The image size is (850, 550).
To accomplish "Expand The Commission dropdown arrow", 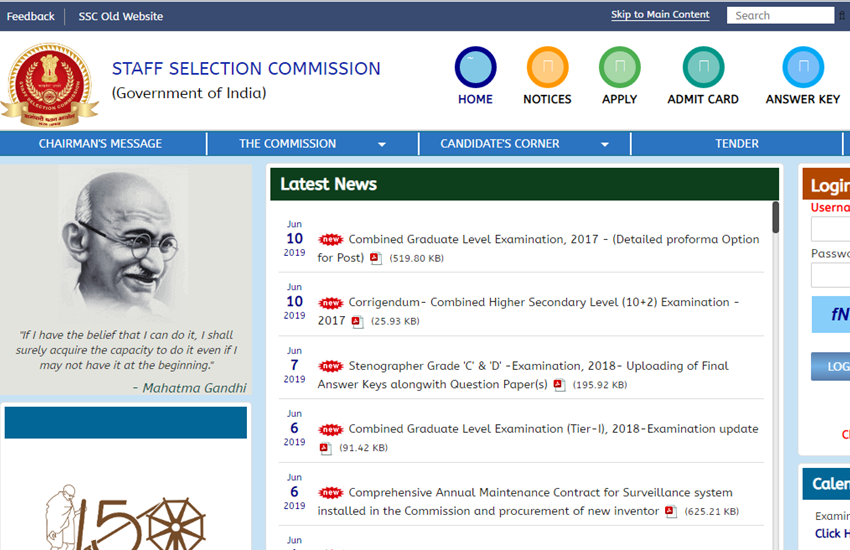I will point(381,145).
